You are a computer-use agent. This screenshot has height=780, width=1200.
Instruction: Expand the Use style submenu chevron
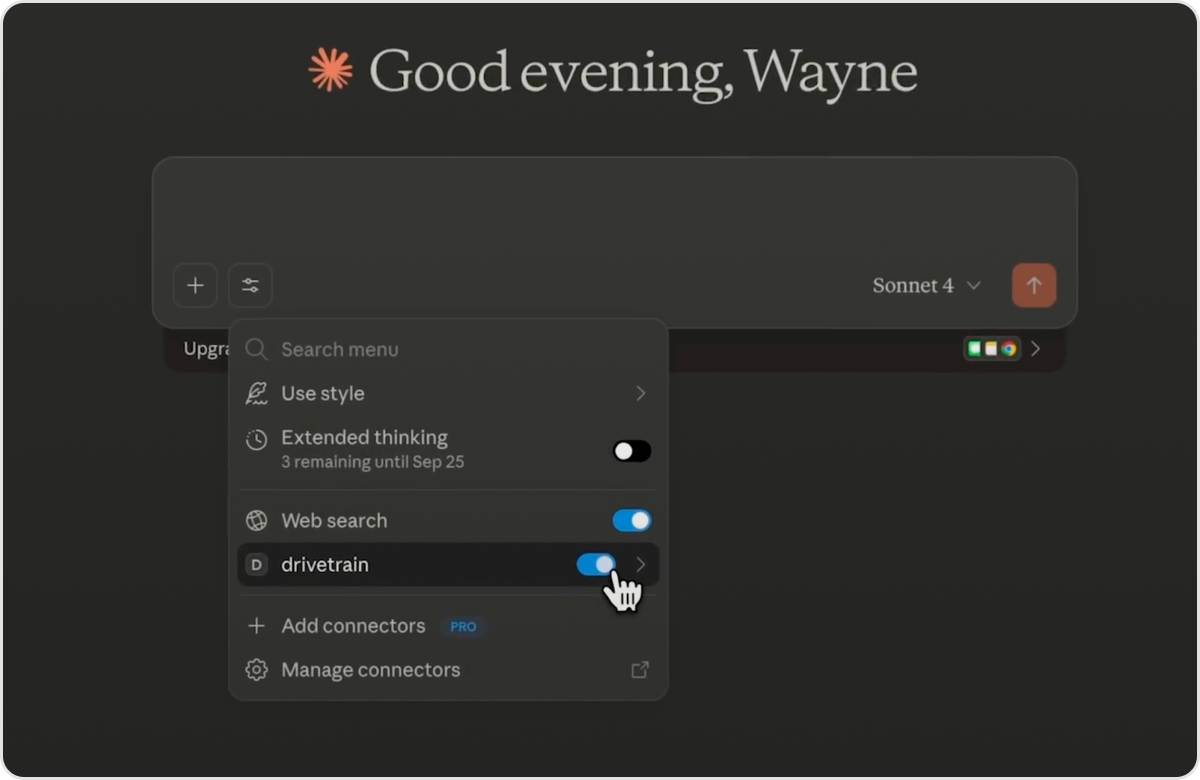(641, 394)
